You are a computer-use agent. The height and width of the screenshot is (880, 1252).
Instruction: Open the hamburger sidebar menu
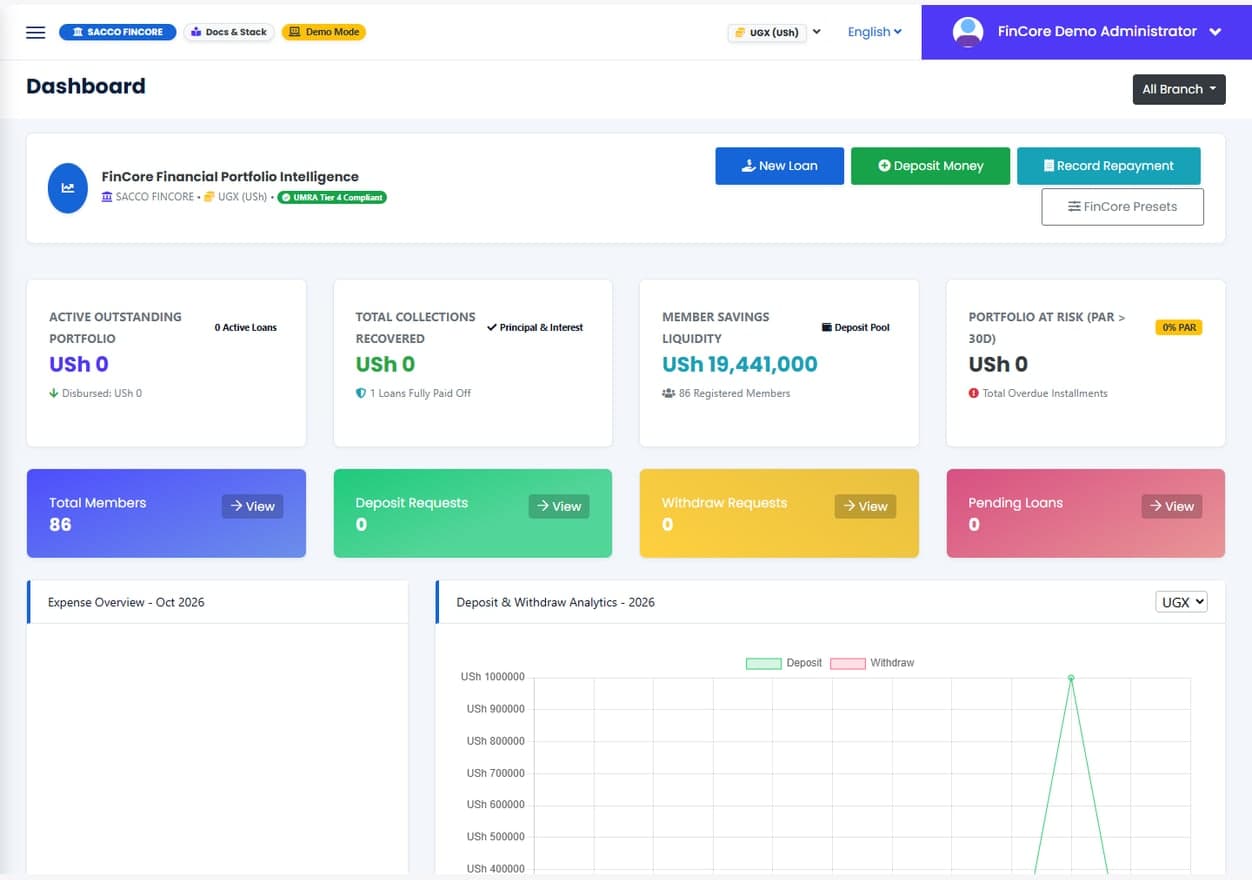pyautogui.click(x=36, y=32)
